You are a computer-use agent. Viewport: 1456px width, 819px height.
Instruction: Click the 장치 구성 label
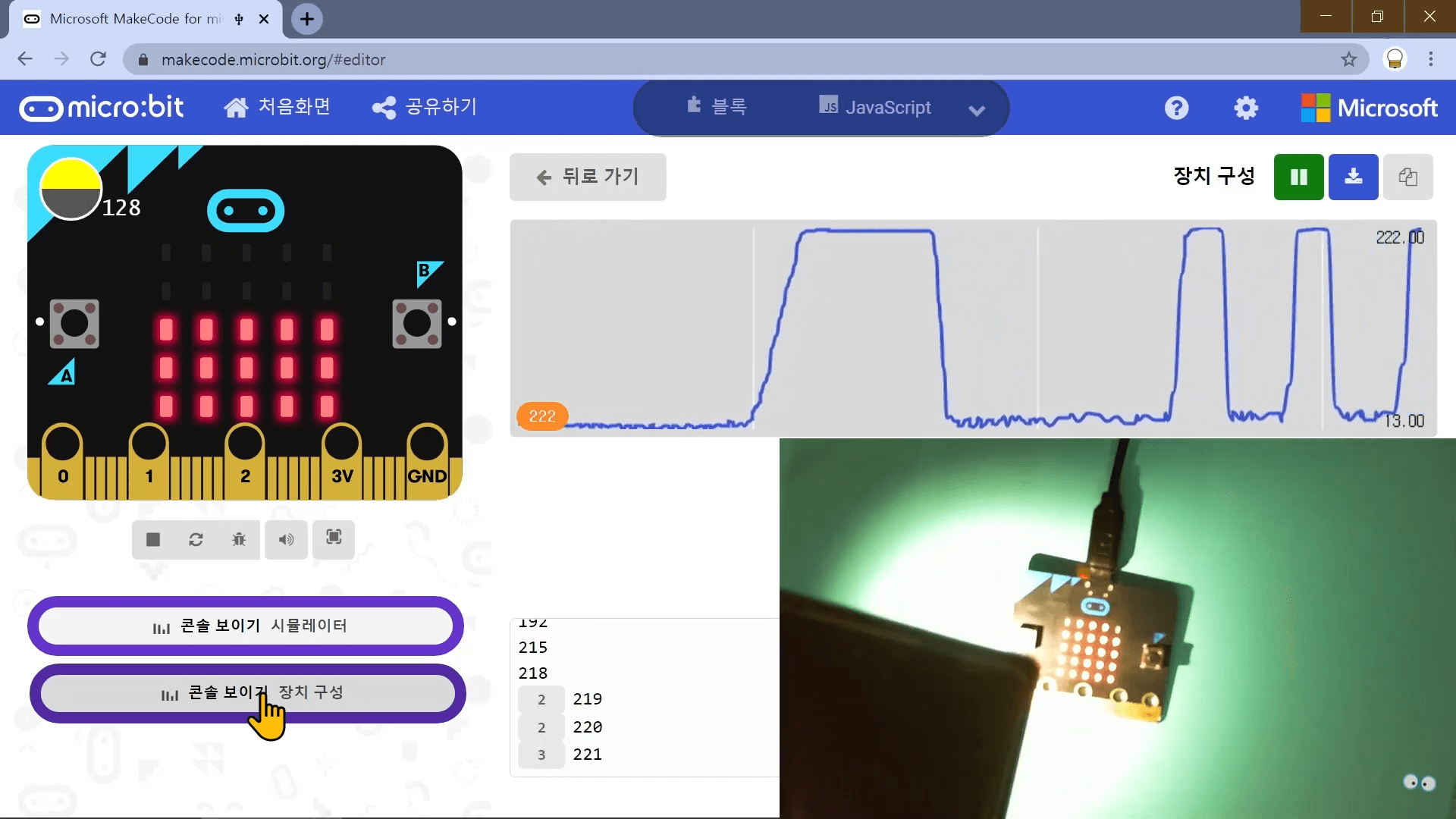point(1214,176)
